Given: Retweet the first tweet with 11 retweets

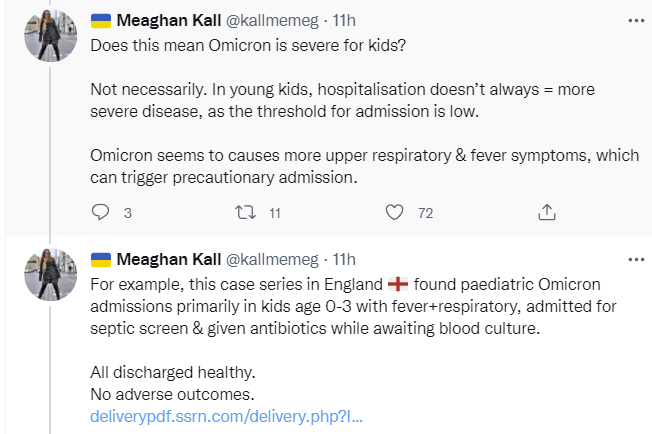Looking at the screenshot, I should [245, 212].
